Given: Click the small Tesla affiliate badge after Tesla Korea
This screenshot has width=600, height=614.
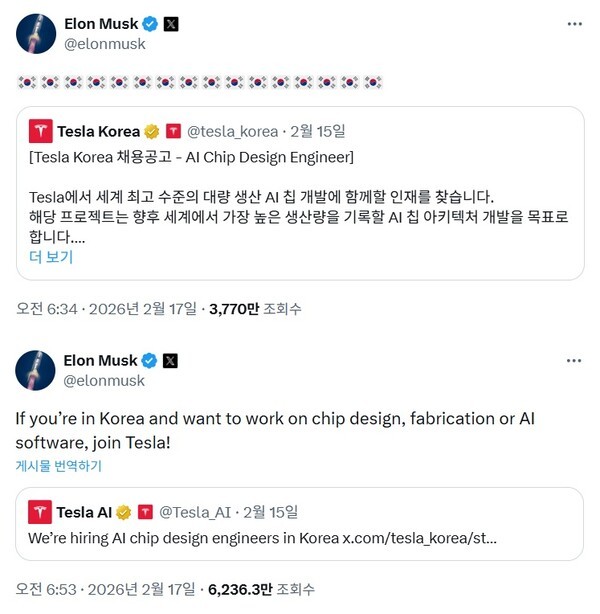Looking at the screenshot, I should 173,131.
